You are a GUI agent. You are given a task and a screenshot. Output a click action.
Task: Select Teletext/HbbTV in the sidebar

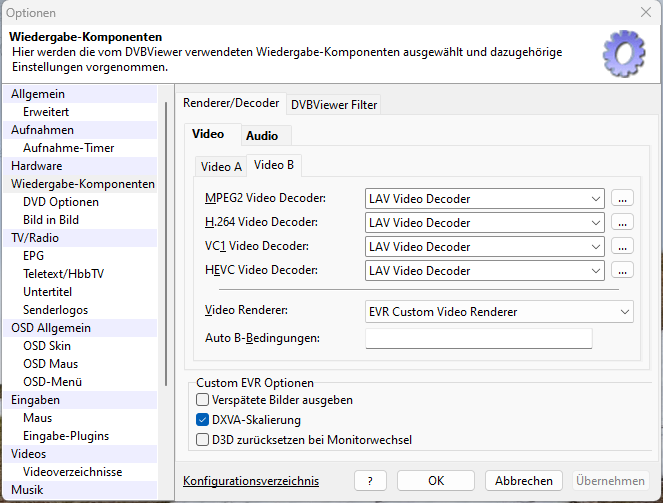62,274
